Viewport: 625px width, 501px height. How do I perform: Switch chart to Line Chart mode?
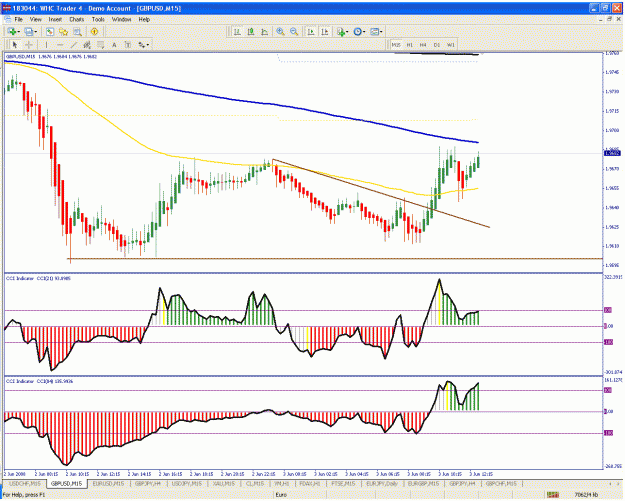coord(264,31)
